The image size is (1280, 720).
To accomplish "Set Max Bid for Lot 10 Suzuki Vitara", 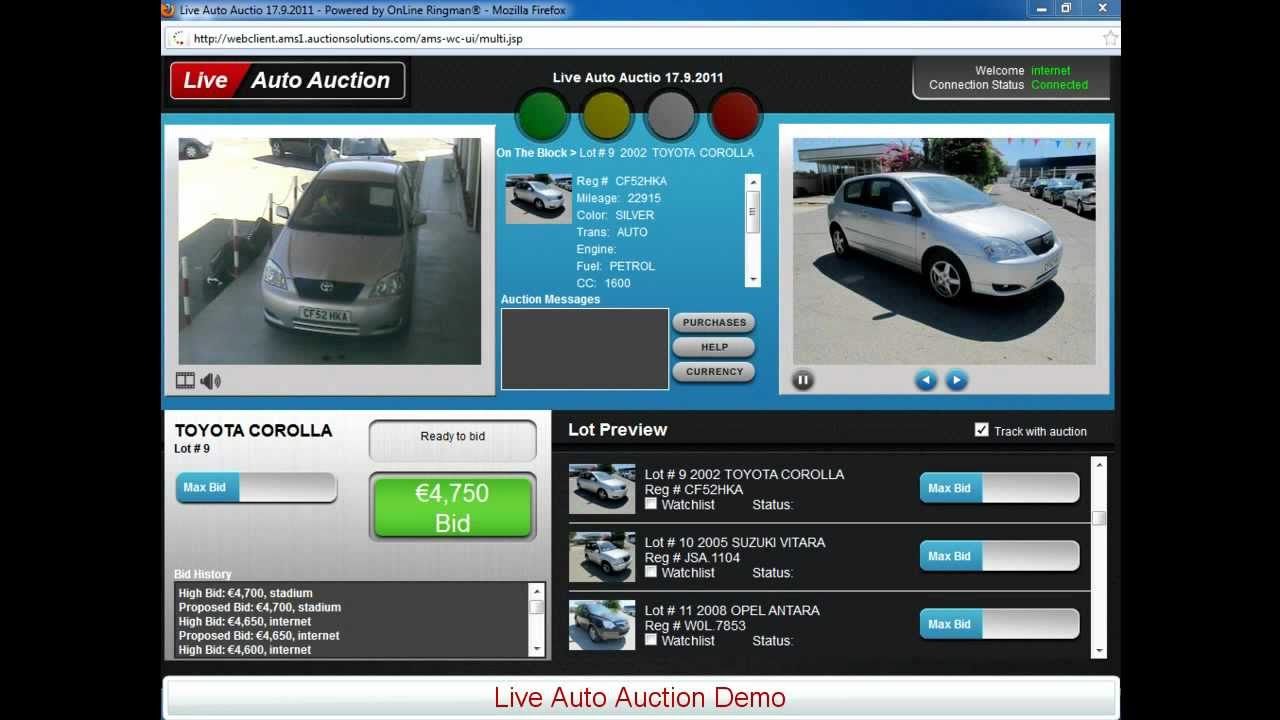I will [999, 556].
